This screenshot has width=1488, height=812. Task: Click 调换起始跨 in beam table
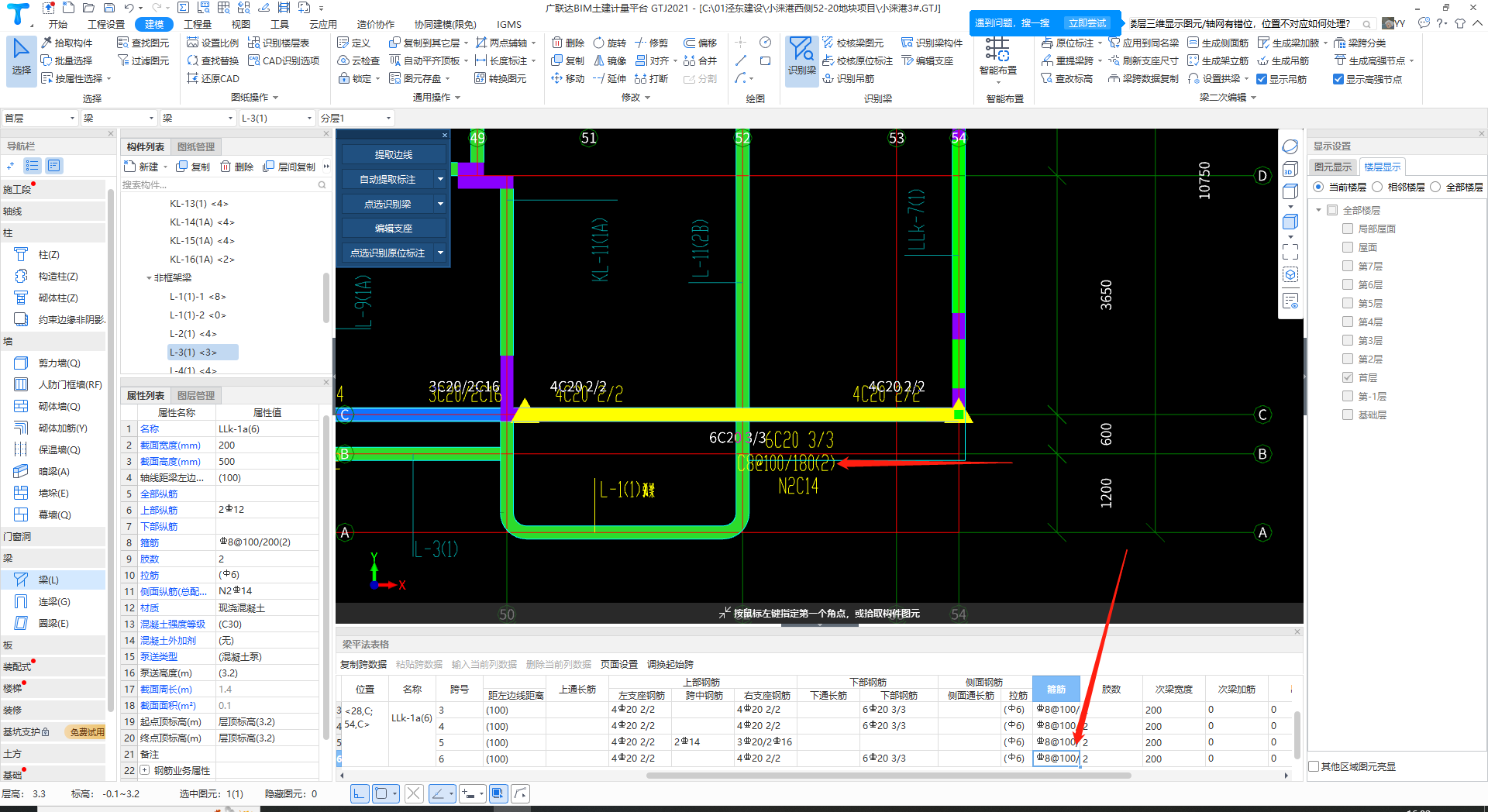tap(670, 664)
